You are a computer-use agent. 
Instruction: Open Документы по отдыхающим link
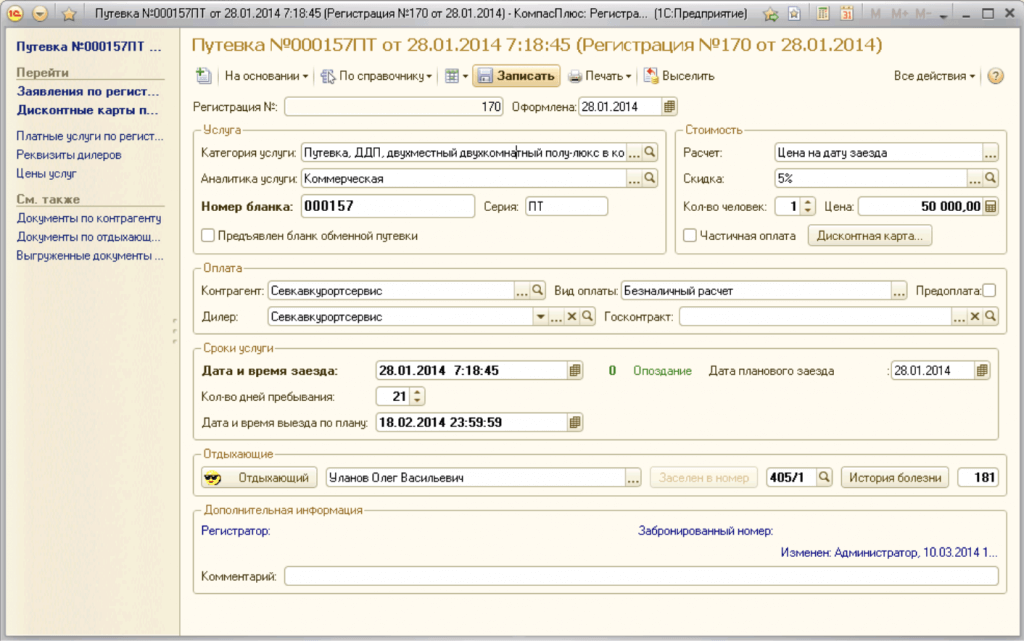[x=88, y=237]
